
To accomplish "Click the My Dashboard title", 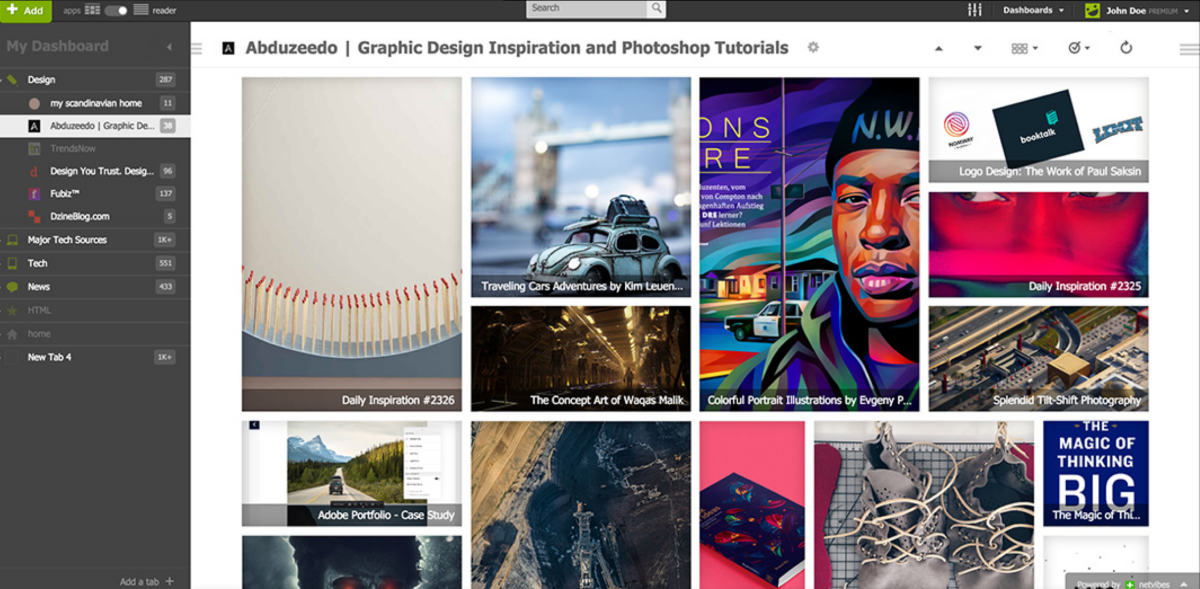I will tap(57, 46).
